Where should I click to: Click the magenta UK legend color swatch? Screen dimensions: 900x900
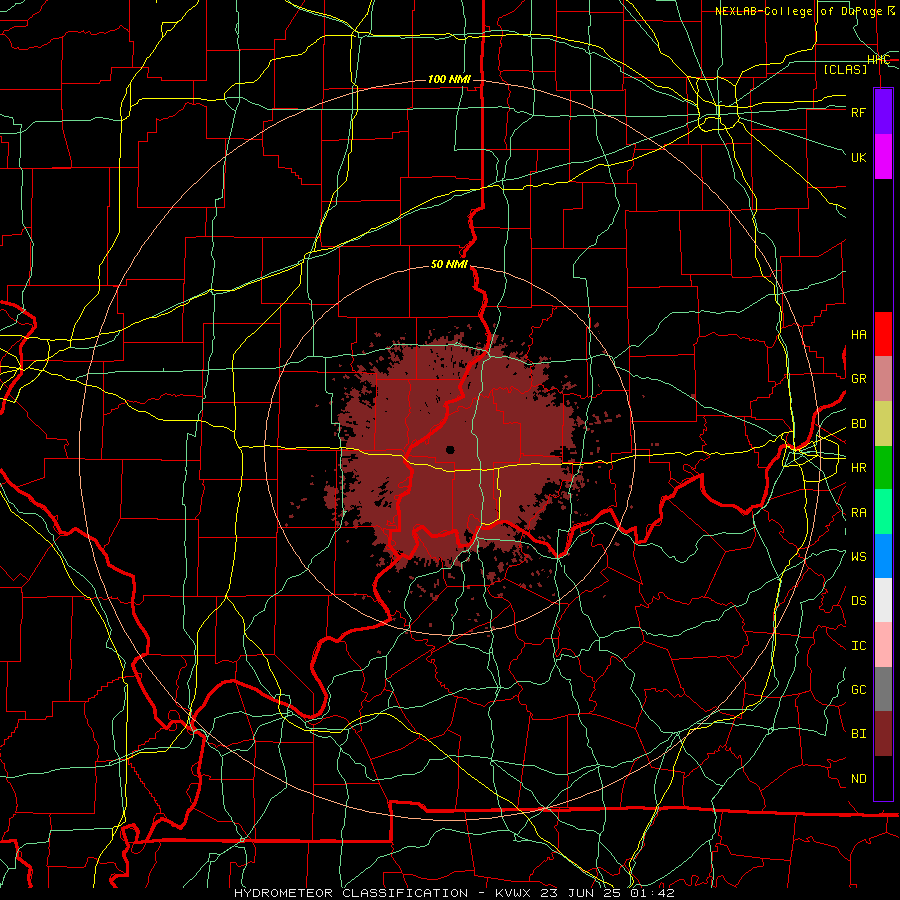pyautogui.click(x=883, y=157)
